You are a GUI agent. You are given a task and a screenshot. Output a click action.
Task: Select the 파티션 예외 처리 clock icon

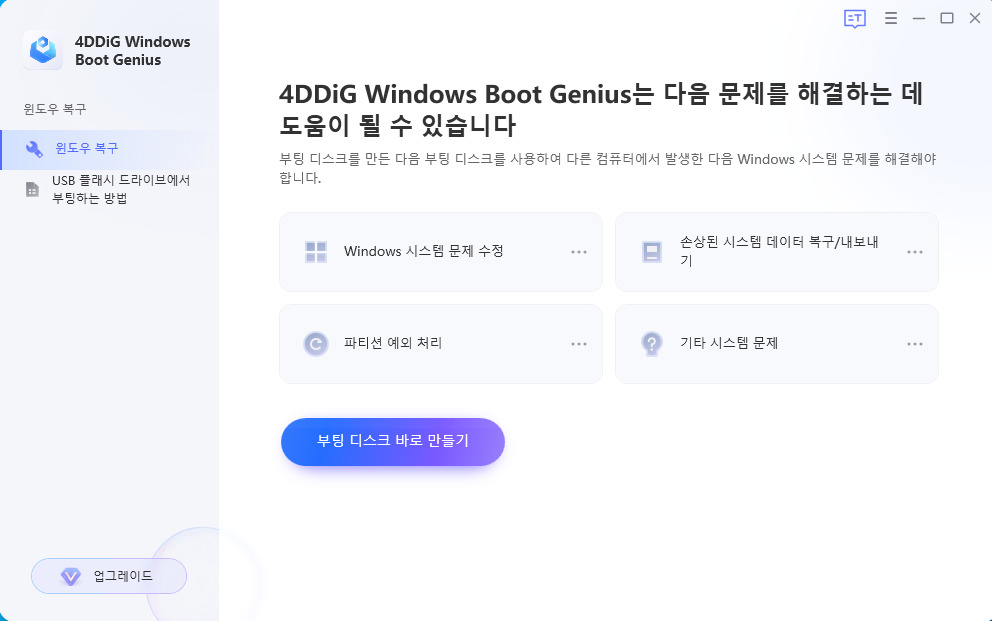coord(315,343)
